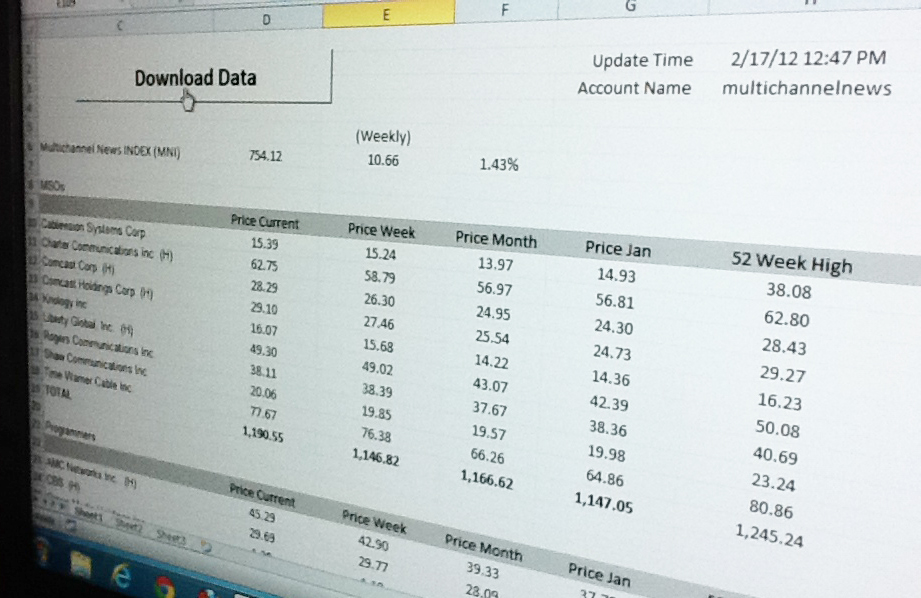Switch to the Sheet2 tab
The image size is (921, 598).
(x=129, y=526)
